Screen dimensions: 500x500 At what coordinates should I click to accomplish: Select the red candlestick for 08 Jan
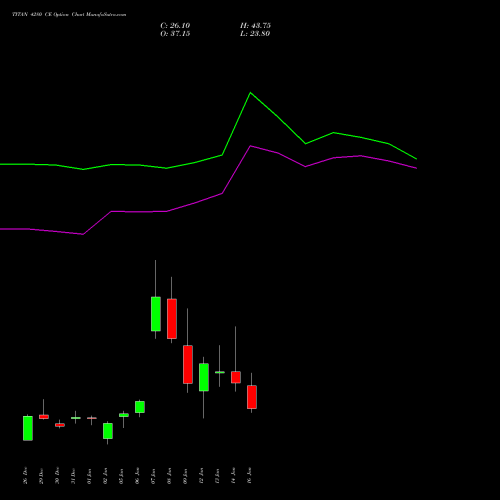coord(172,319)
